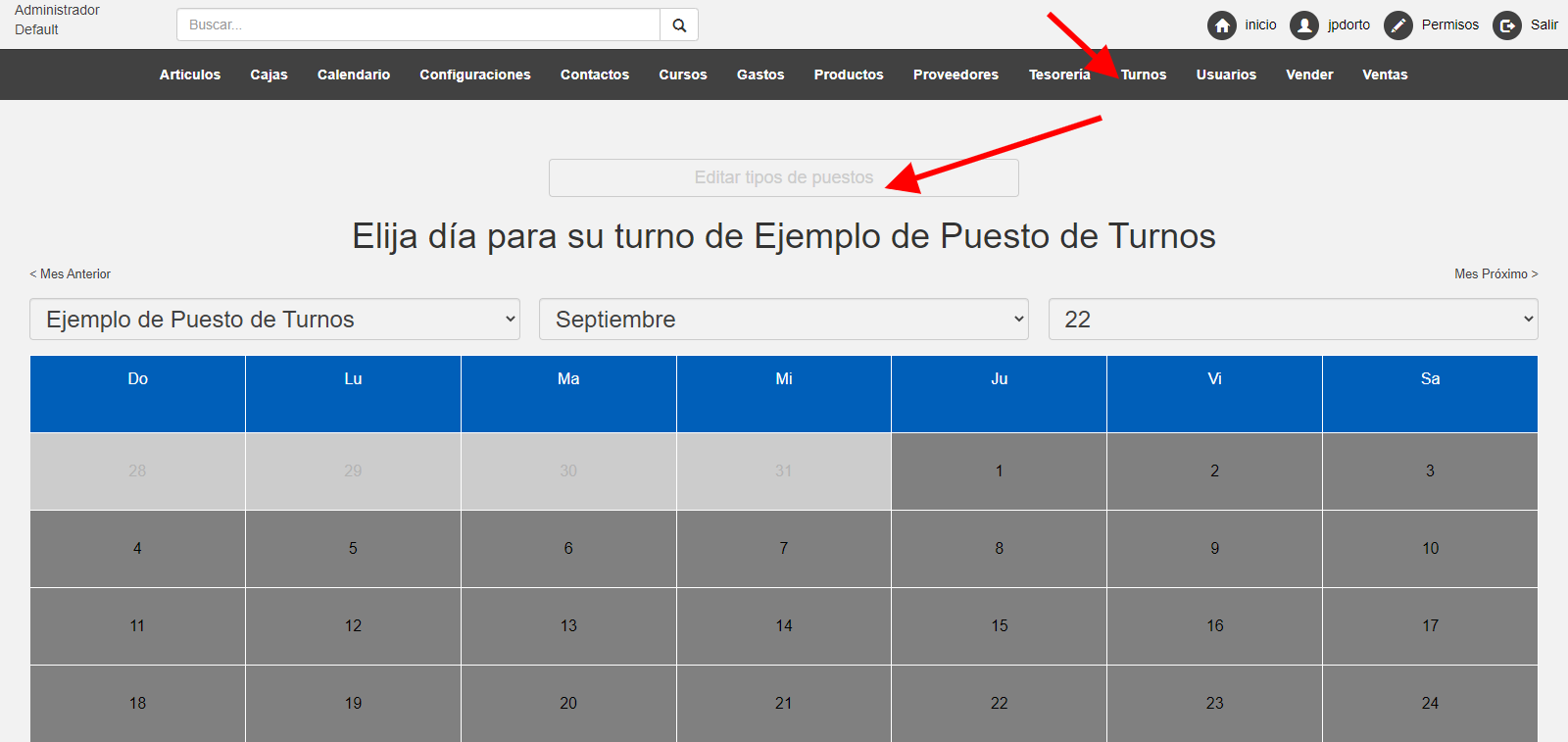Click the home icon next to inicio
1568x742 pixels.
(x=1221, y=25)
